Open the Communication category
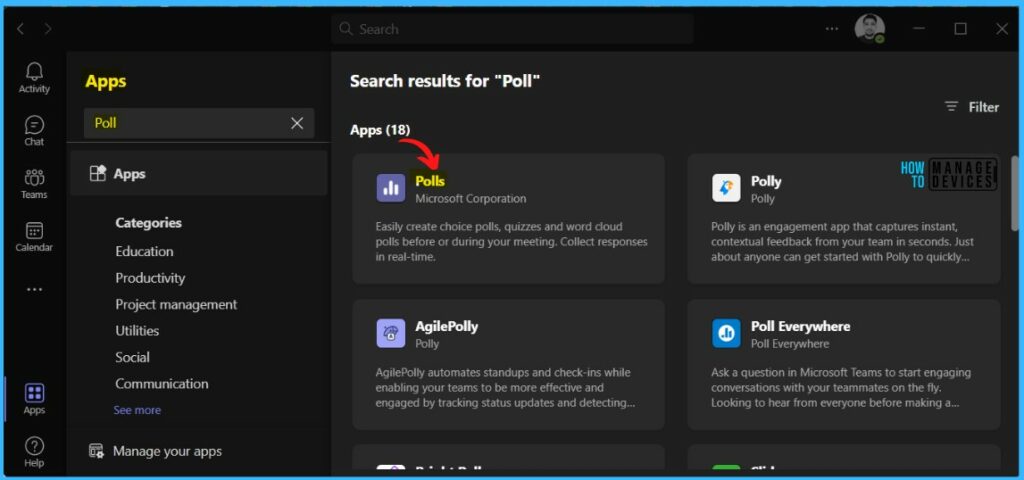The image size is (1024, 480). coord(162,384)
